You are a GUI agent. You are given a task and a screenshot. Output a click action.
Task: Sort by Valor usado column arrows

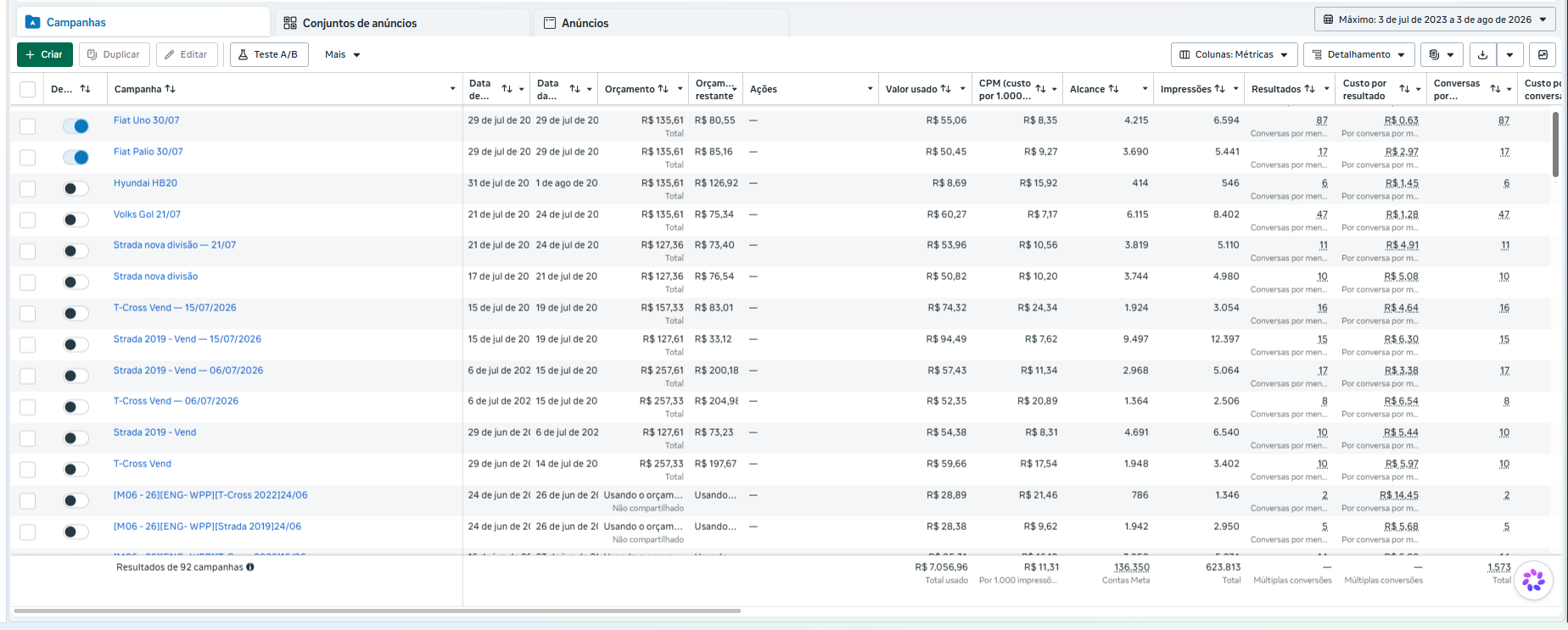pyautogui.click(x=945, y=89)
